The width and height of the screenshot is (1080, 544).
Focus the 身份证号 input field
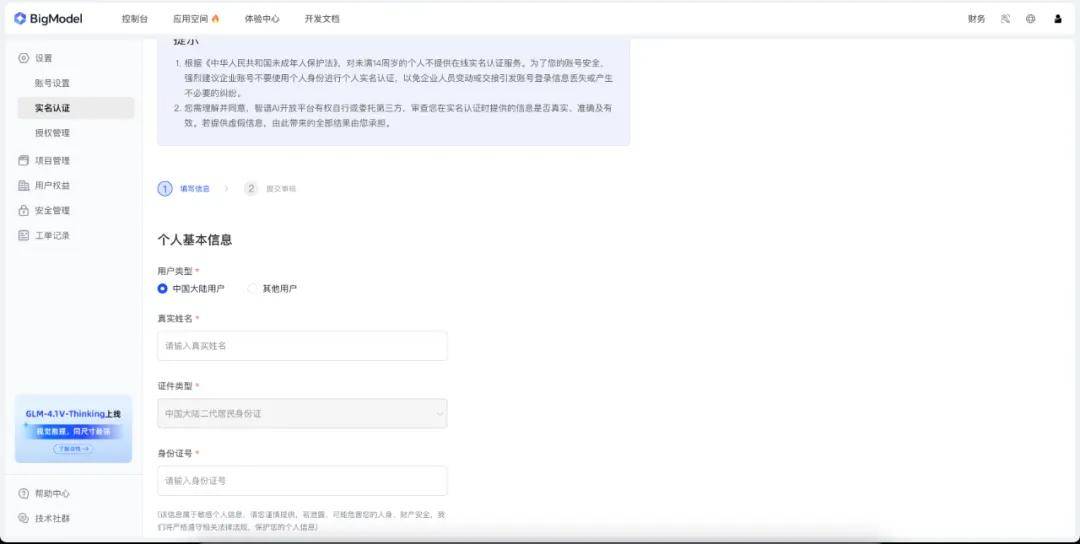302,481
